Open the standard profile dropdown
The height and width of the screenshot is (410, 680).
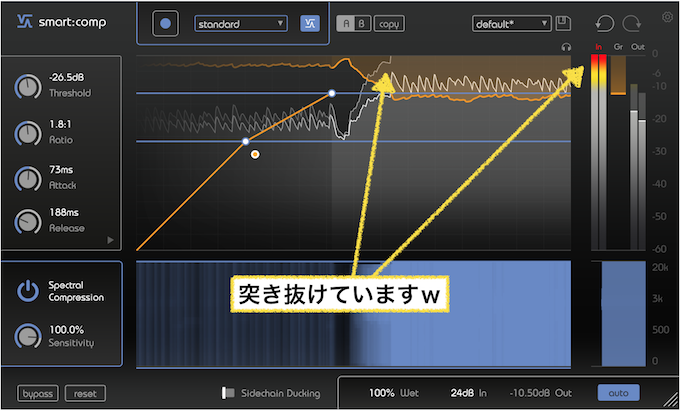241,23
